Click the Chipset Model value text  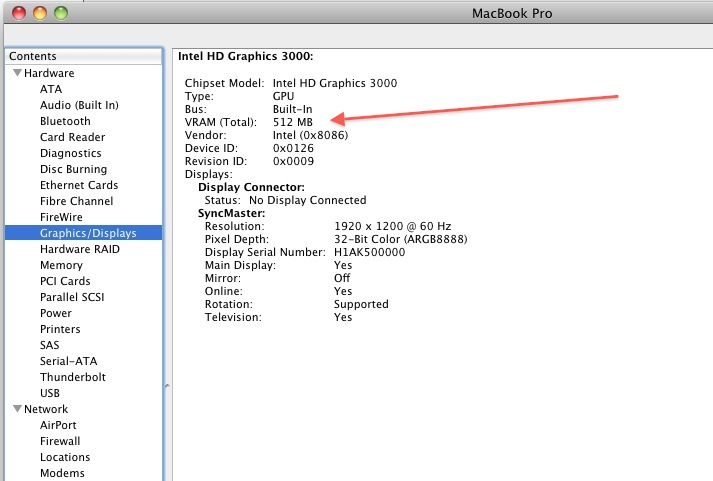coord(335,83)
